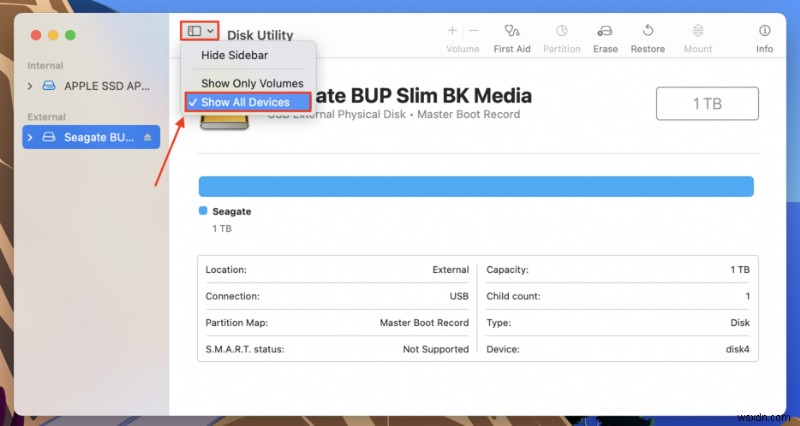This screenshot has width=800, height=426.
Task: Click the disk4 device value
Action: (737, 349)
